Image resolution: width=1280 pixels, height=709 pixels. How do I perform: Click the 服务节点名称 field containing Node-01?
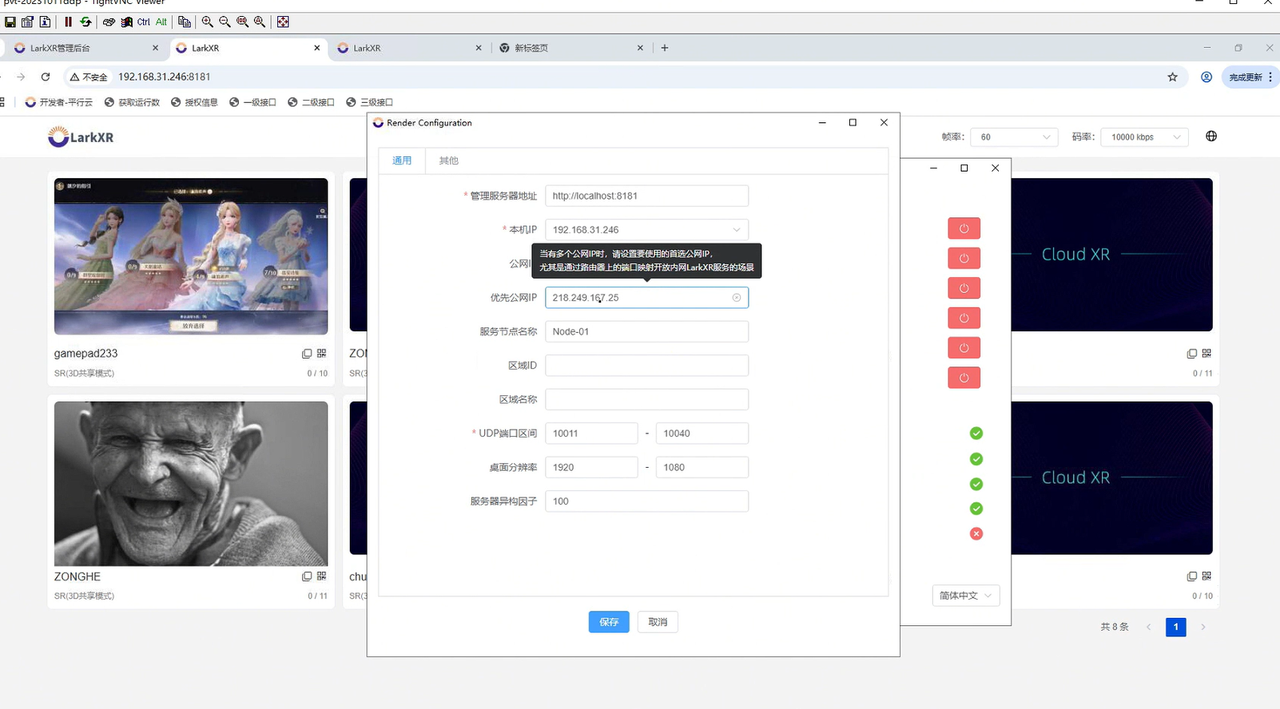pyautogui.click(x=647, y=332)
